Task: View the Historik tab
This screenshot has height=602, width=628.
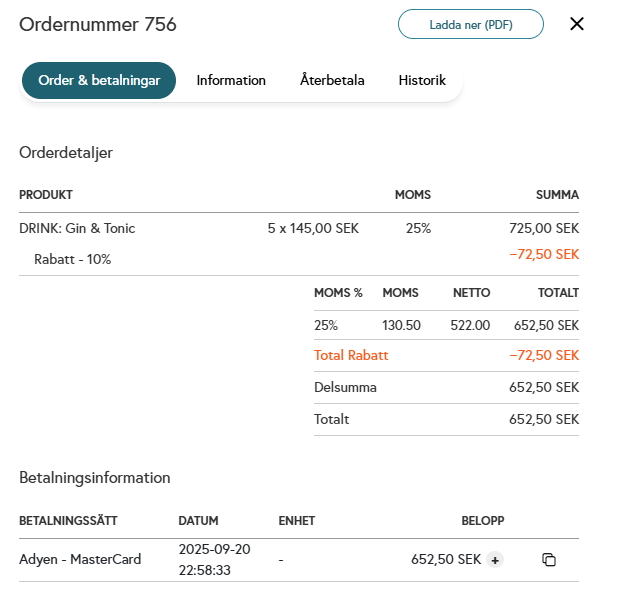Action: click(422, 81)
